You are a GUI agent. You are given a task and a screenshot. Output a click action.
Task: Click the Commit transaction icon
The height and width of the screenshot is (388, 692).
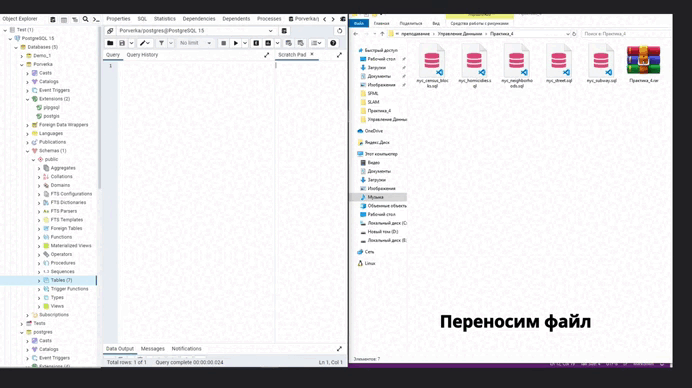click(289, 43)
